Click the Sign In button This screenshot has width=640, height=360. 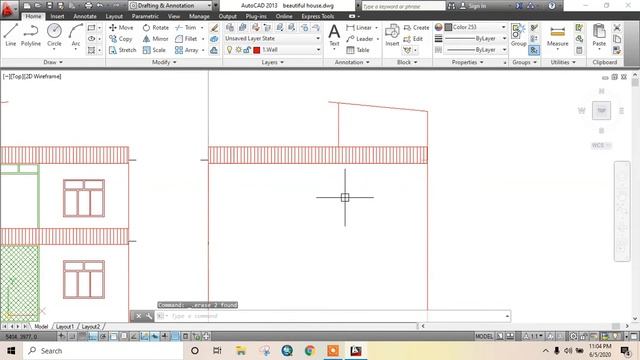click(473, 6)
